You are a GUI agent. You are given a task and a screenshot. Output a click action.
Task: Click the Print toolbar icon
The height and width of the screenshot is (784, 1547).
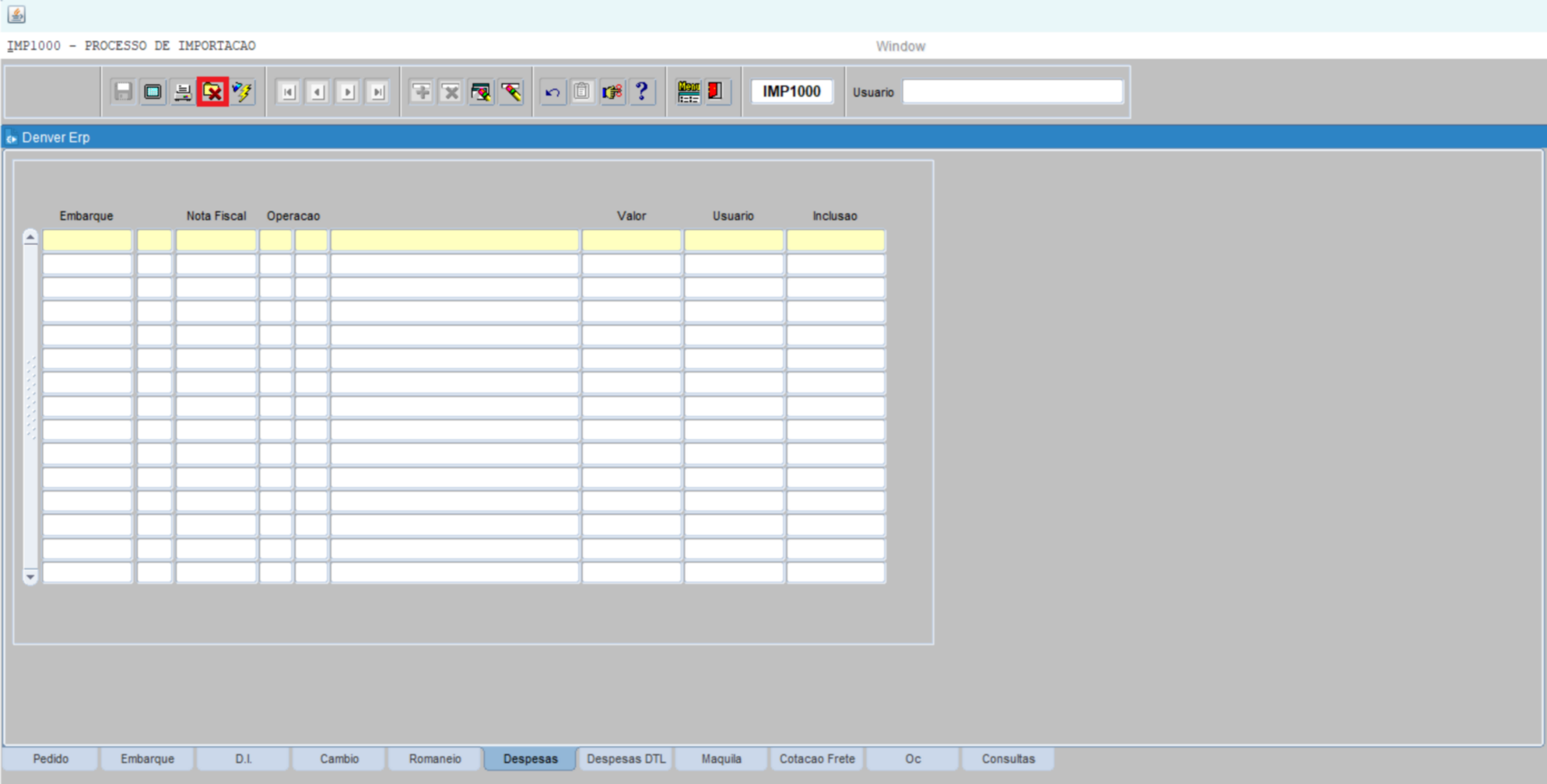click(x=183, y=92)
